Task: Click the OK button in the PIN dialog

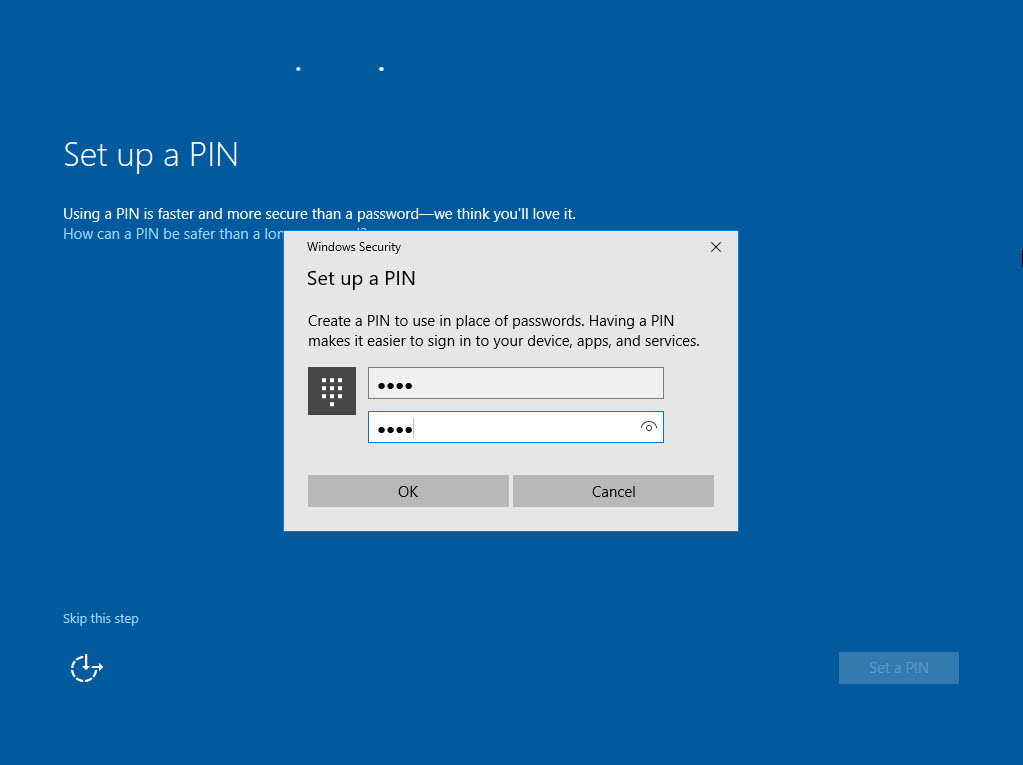Action: pos(408,491)
